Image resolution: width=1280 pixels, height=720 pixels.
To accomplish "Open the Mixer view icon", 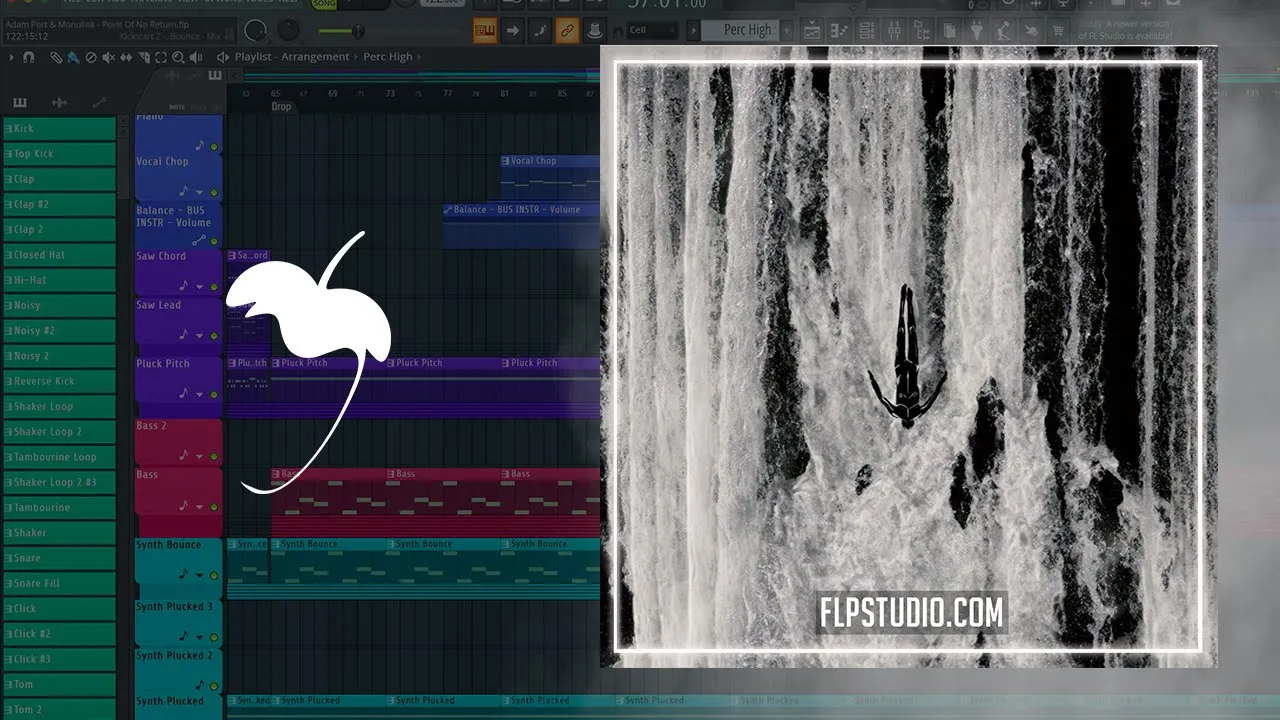I will point(893,31).
